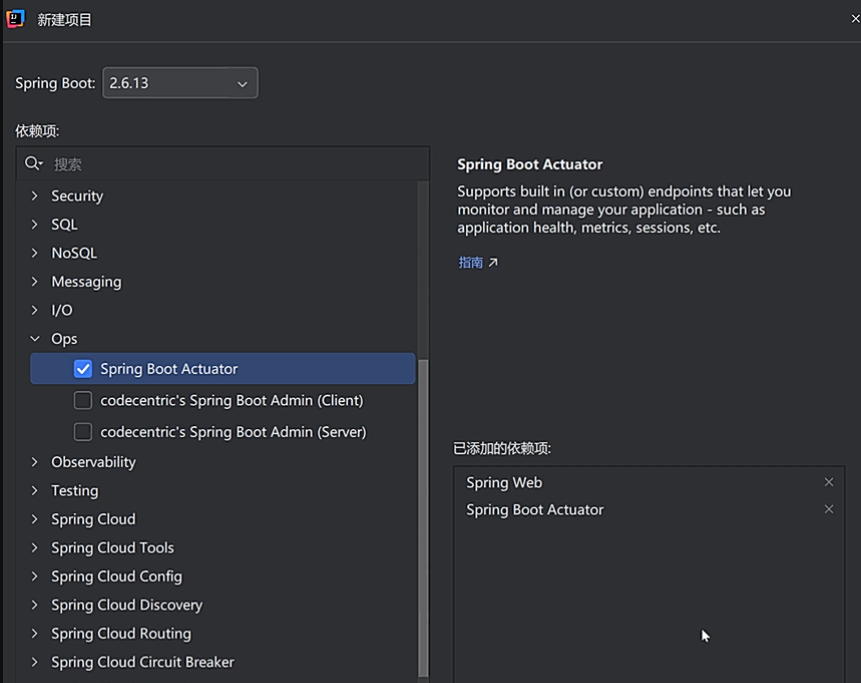Select the Security tree label
The height and width of the screenshot is (683, 861).
click(77, 196)
